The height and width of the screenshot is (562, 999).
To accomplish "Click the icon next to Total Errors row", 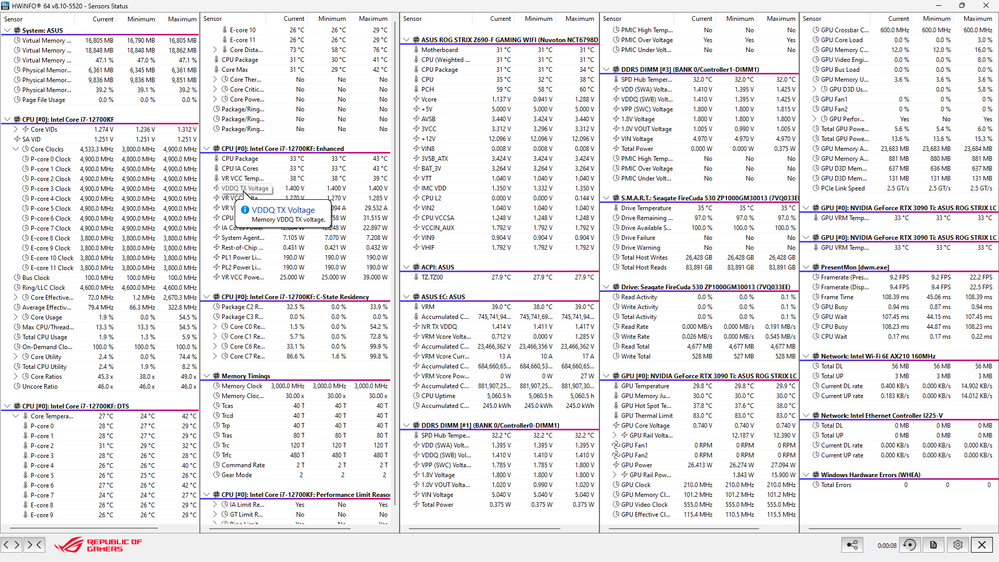I will point(816,485).
